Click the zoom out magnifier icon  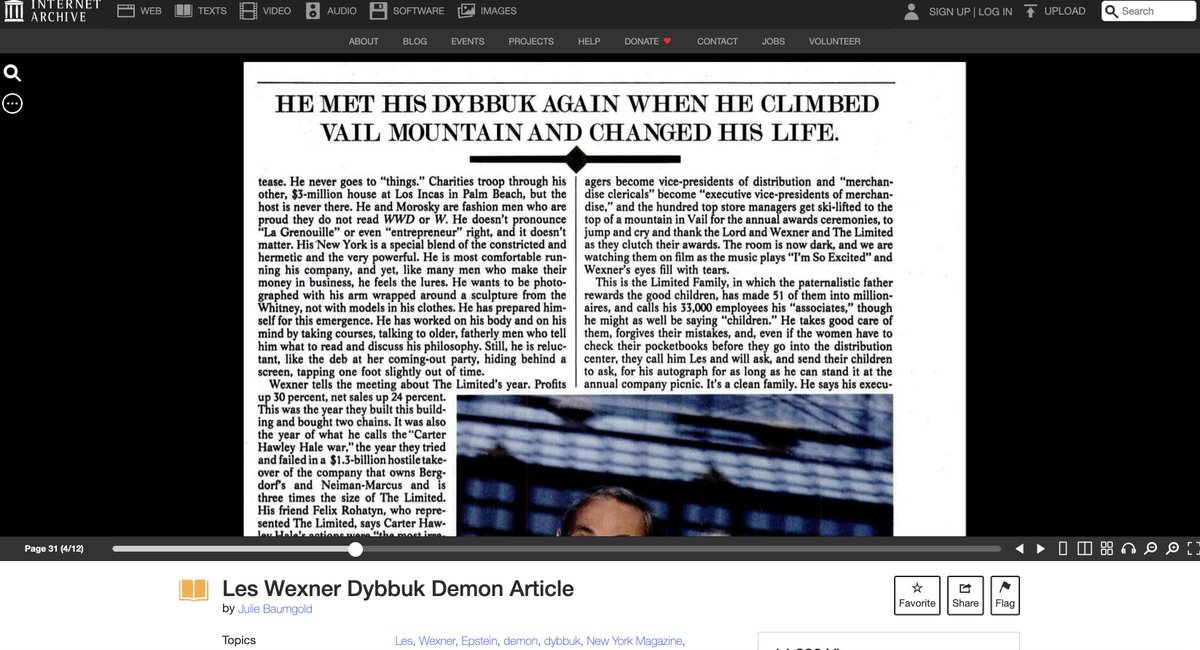1151,548
